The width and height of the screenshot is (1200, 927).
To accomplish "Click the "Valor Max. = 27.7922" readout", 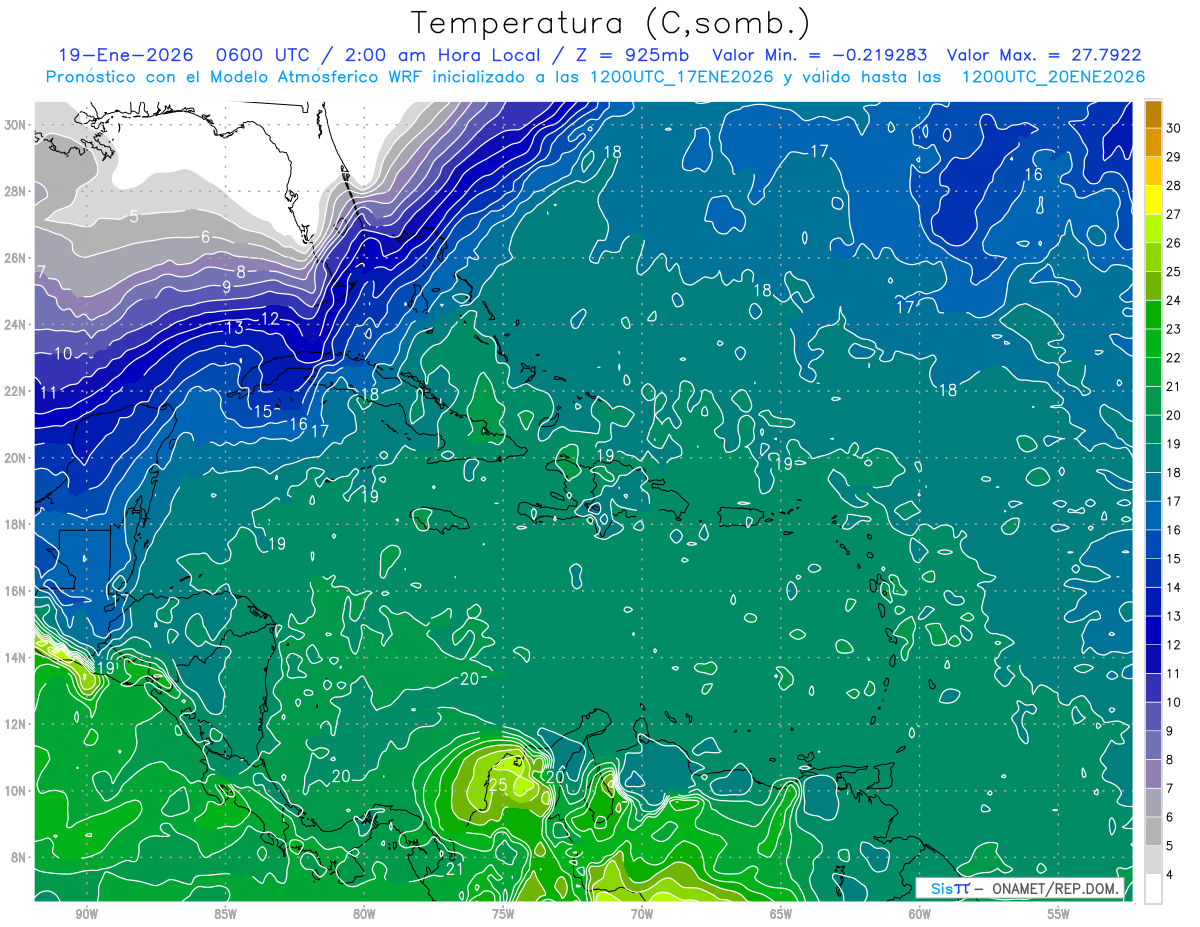I will 1044,56.
